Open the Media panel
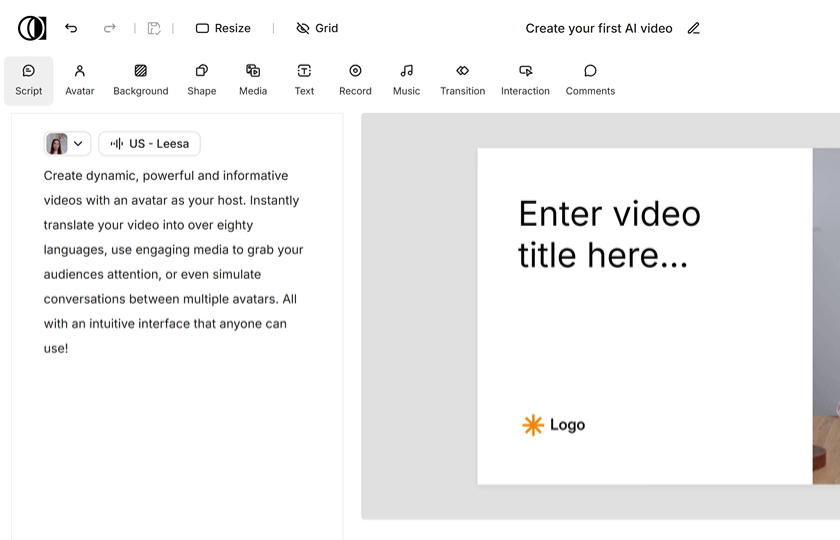 point(253,80)
